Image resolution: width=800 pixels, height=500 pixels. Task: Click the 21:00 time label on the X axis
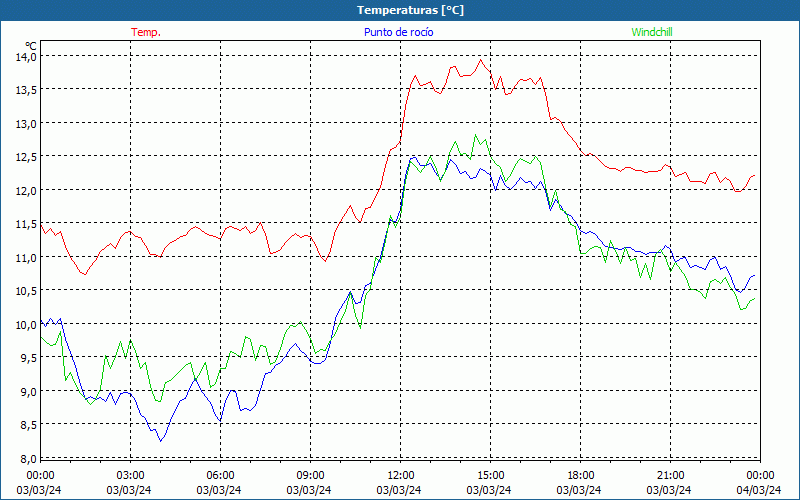(x=670, y=476)
